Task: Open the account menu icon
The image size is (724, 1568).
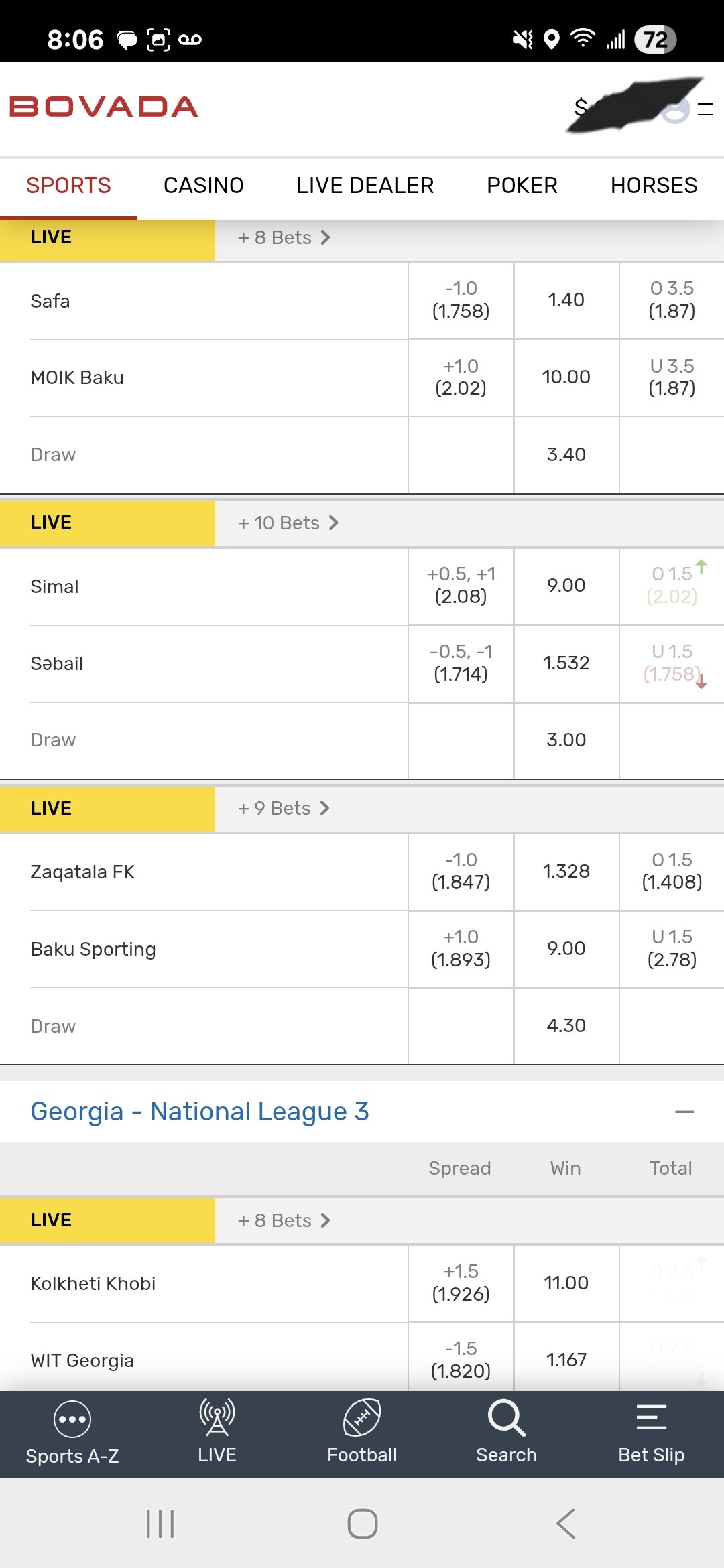Action: tap(676, 109)
